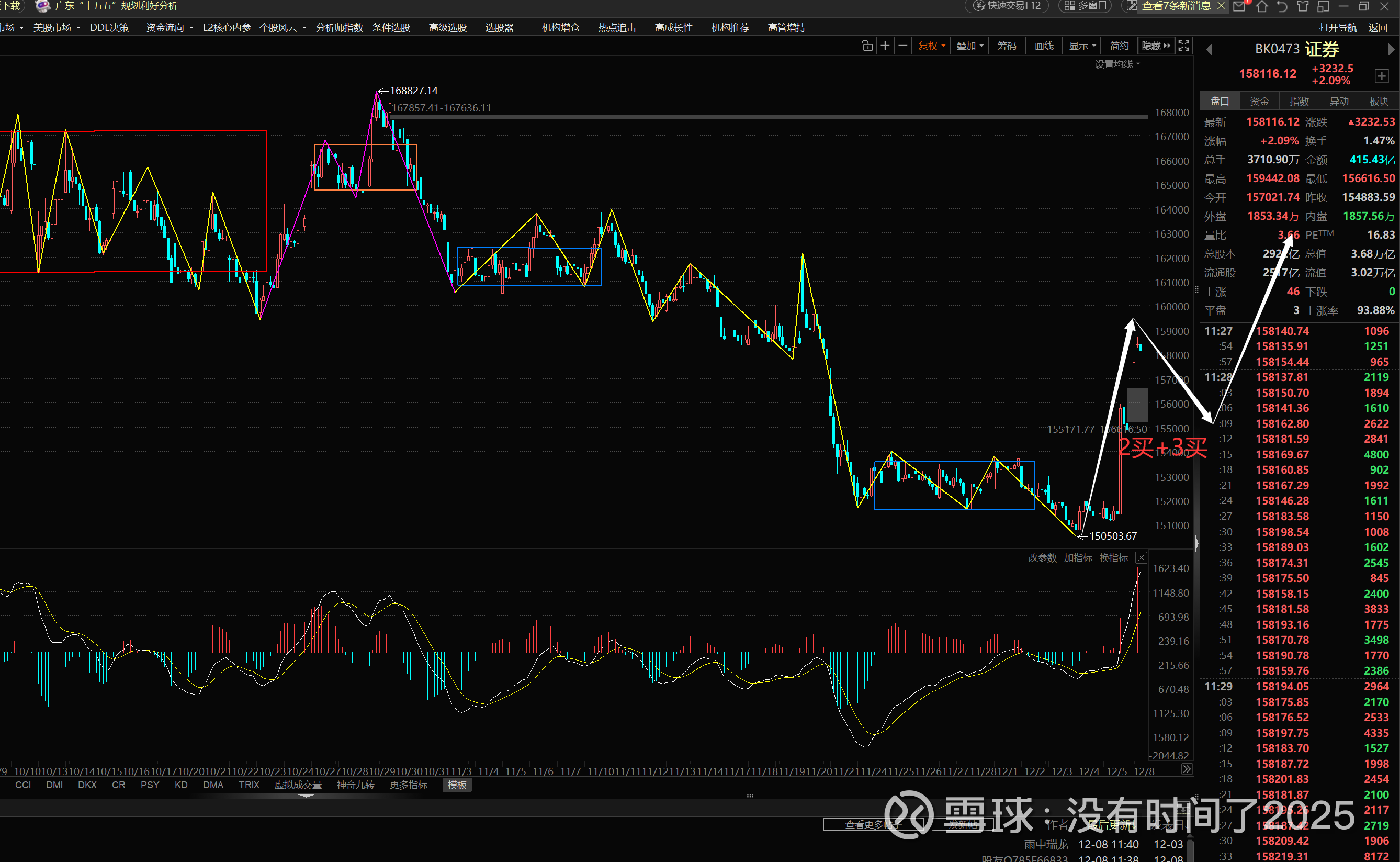1400x862 pixels.
Task: Go to previous sector with left arrow
Action: coord(1209,50)
